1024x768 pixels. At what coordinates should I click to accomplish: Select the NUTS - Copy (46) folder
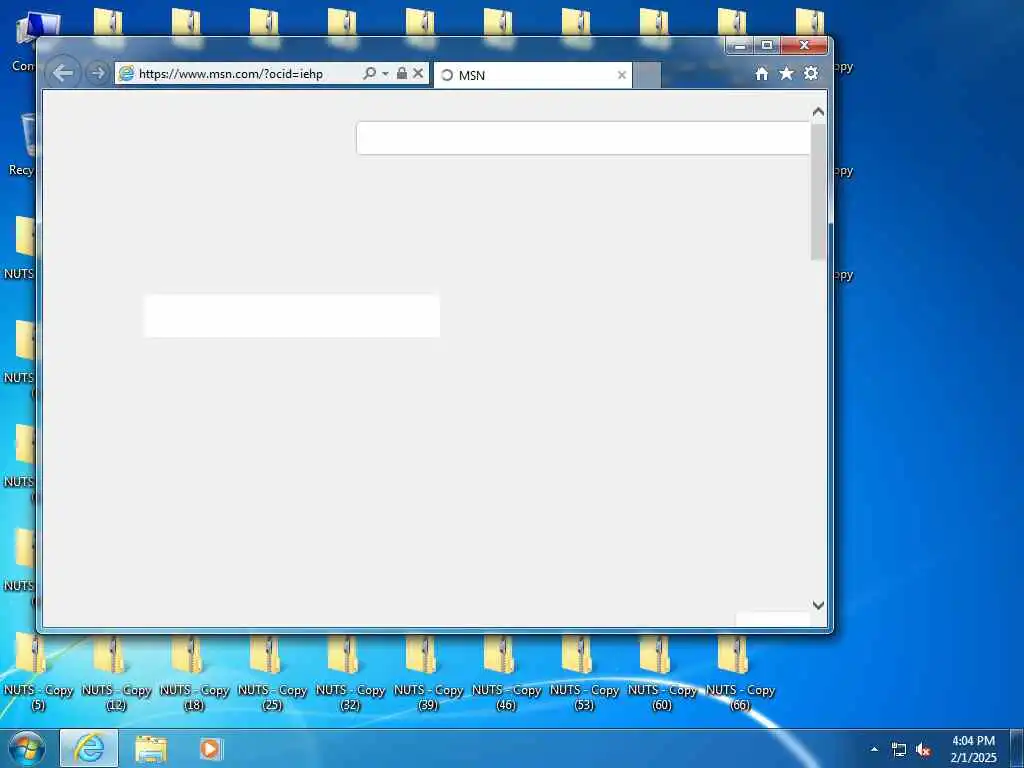tap(506, 673)
